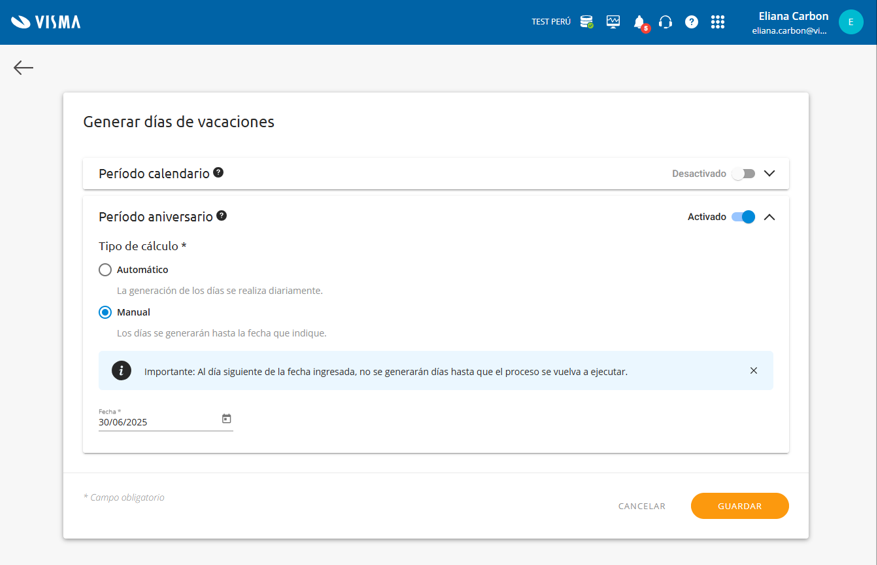Disable the Período aniversario switch
Screen dimensions: 877x565
[x=743, y=217]
